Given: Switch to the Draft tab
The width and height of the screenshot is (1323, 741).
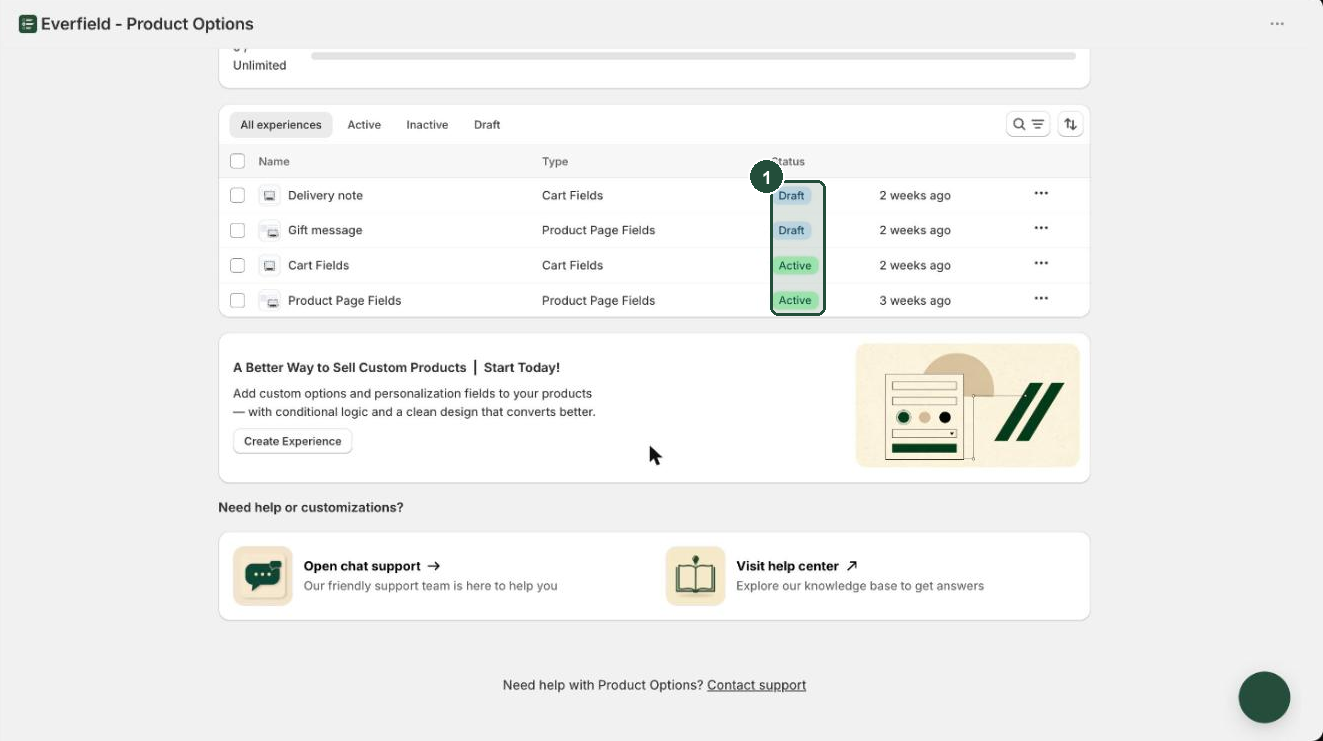Looking at the screenshot, I should click(487, 125).
